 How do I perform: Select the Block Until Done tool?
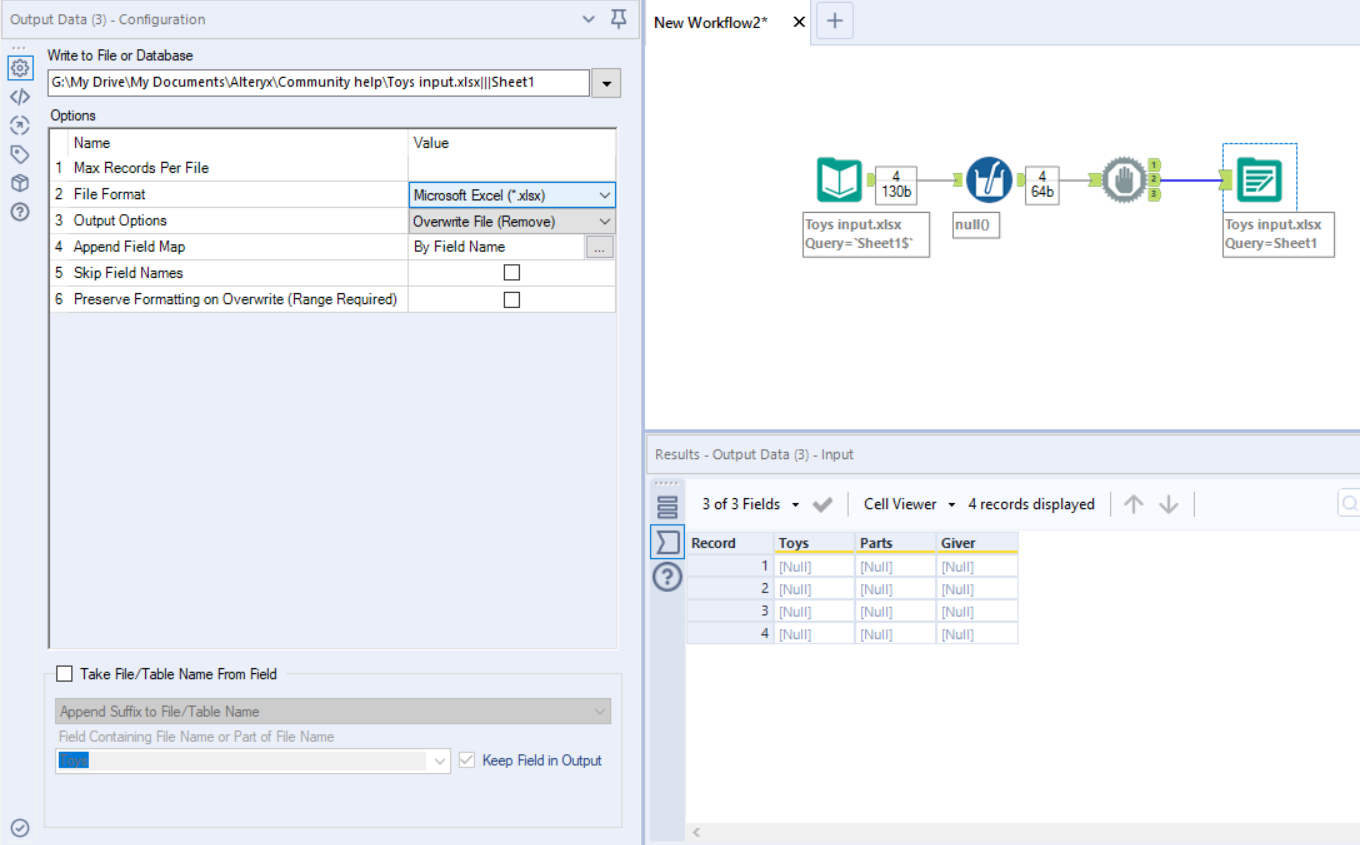1126,181
